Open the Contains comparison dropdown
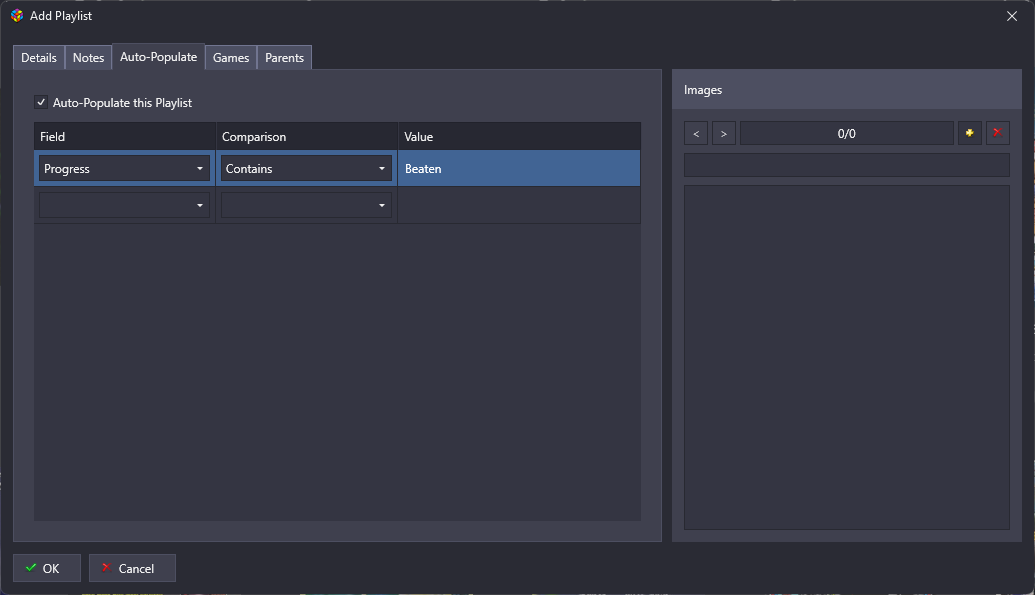Screen dimensions: 1035x595 [306, 168]
